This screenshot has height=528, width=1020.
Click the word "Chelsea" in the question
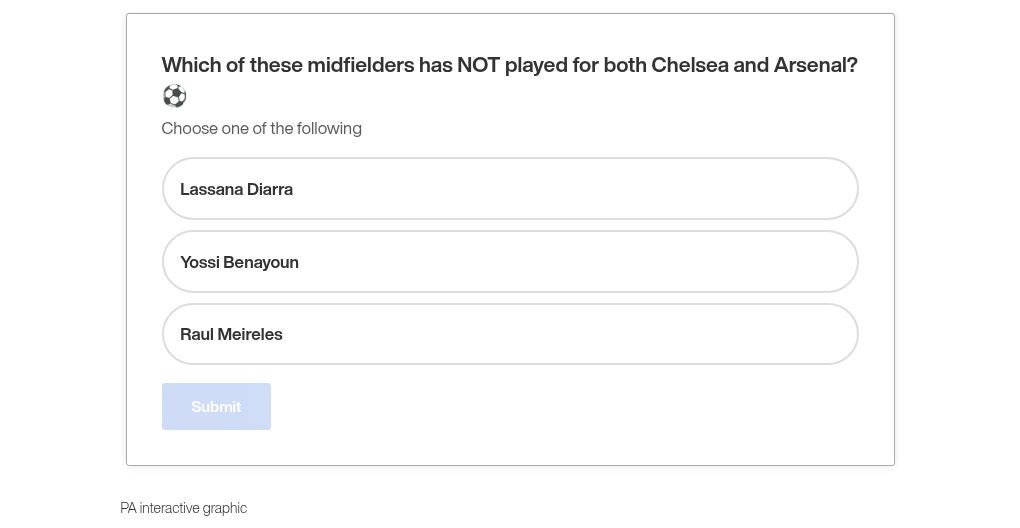click(x=689, y=66)
